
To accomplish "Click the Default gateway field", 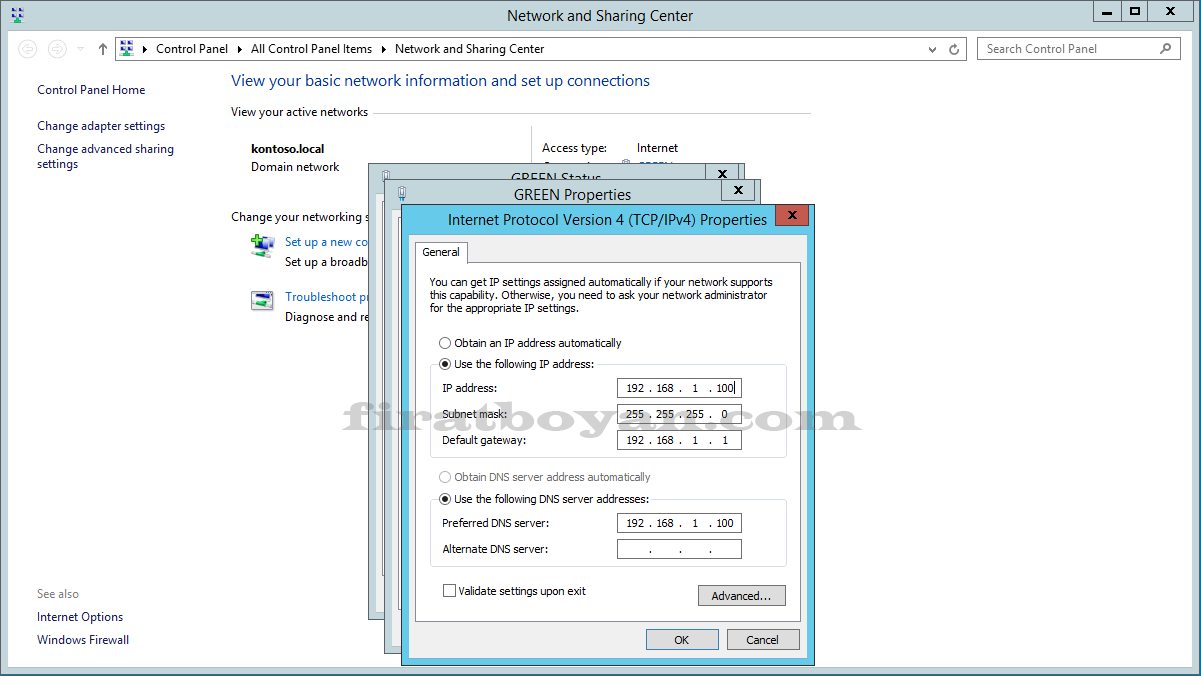I will (x=680, y=441).
